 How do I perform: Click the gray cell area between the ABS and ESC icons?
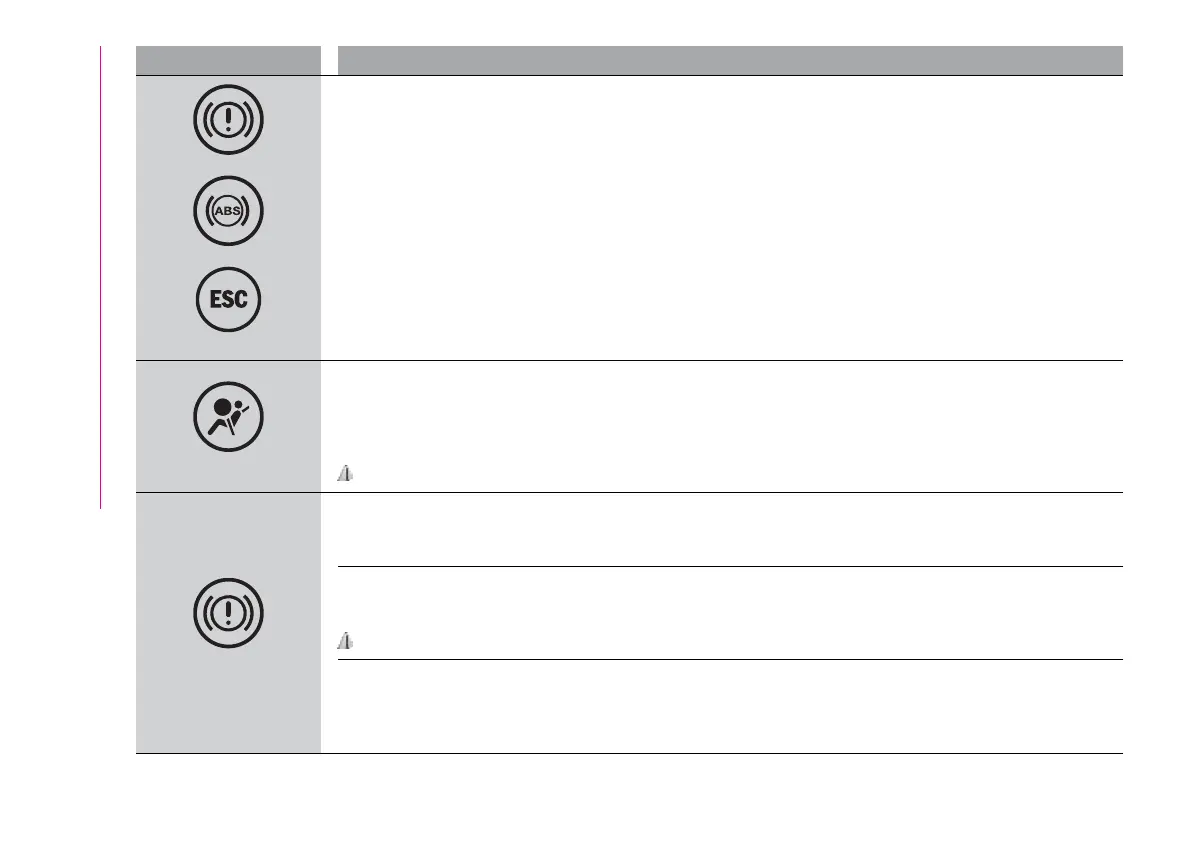click(228, 255)
